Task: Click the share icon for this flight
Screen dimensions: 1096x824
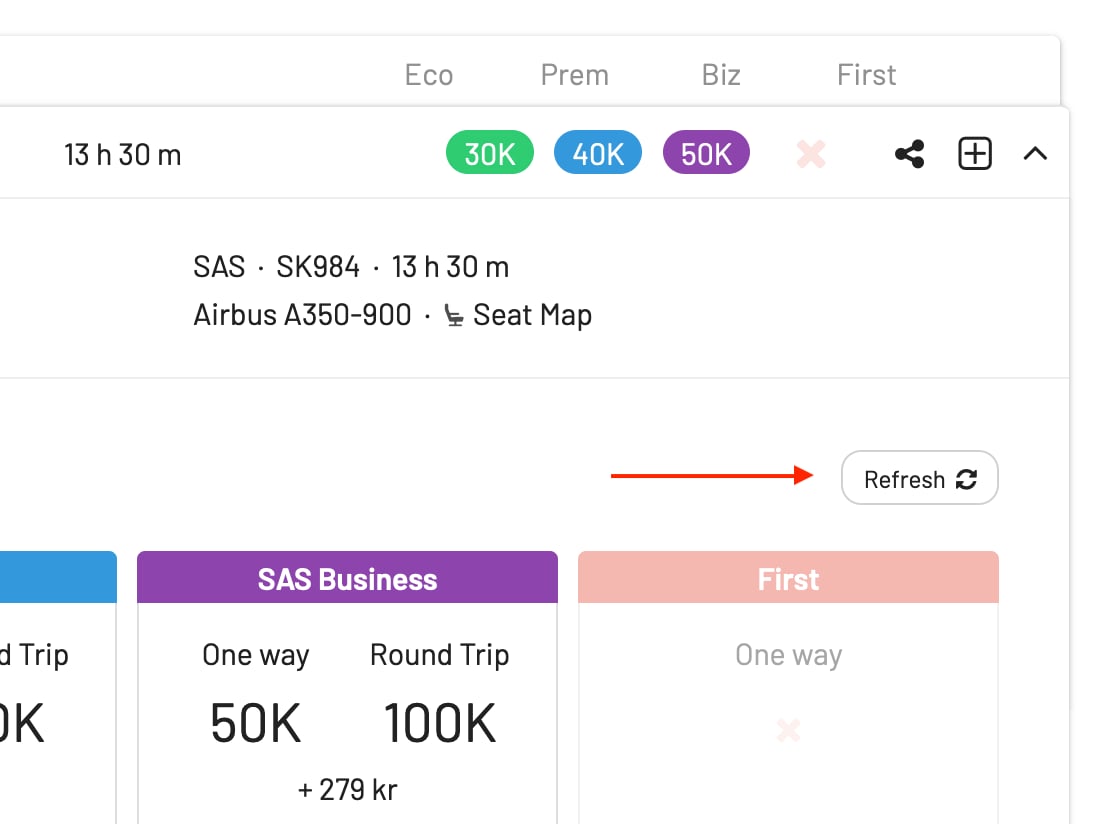Action: click(909, 153)
